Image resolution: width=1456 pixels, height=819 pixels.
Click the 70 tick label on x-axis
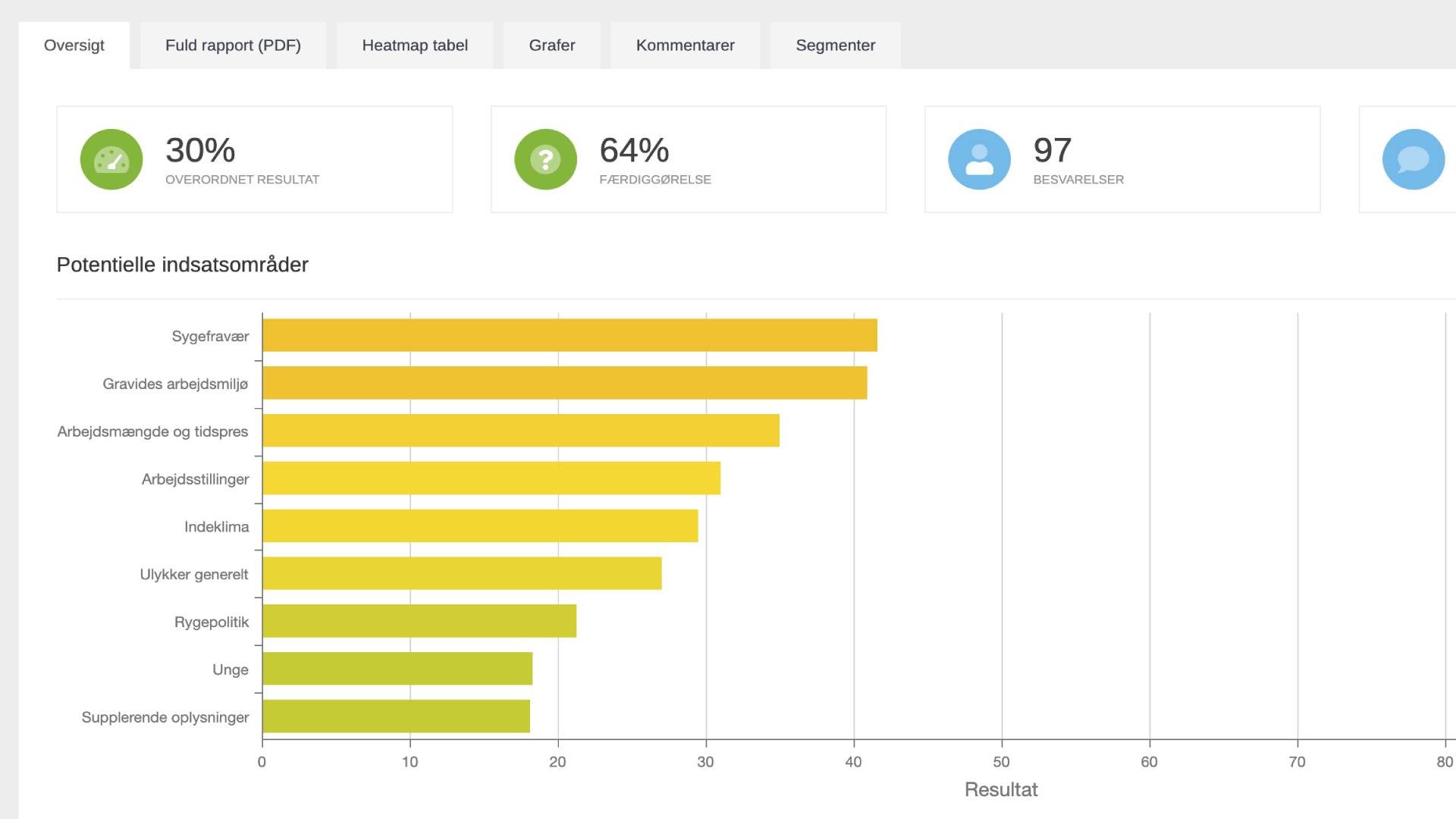1298,762
